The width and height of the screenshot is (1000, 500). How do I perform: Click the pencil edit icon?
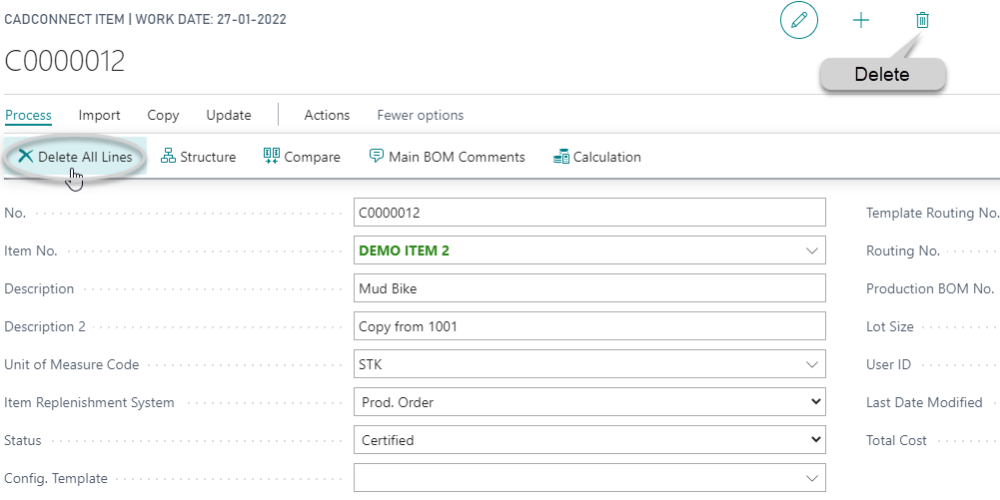point(798,20)
